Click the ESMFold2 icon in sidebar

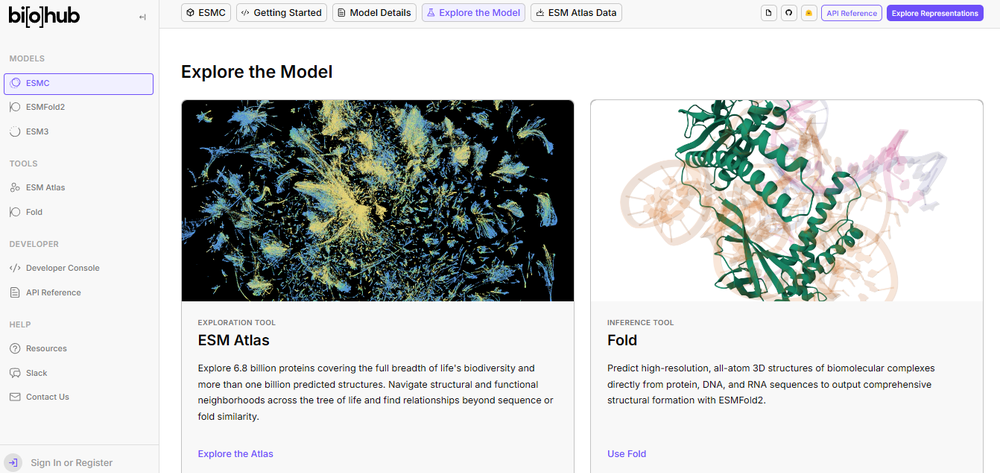point(15,107)
